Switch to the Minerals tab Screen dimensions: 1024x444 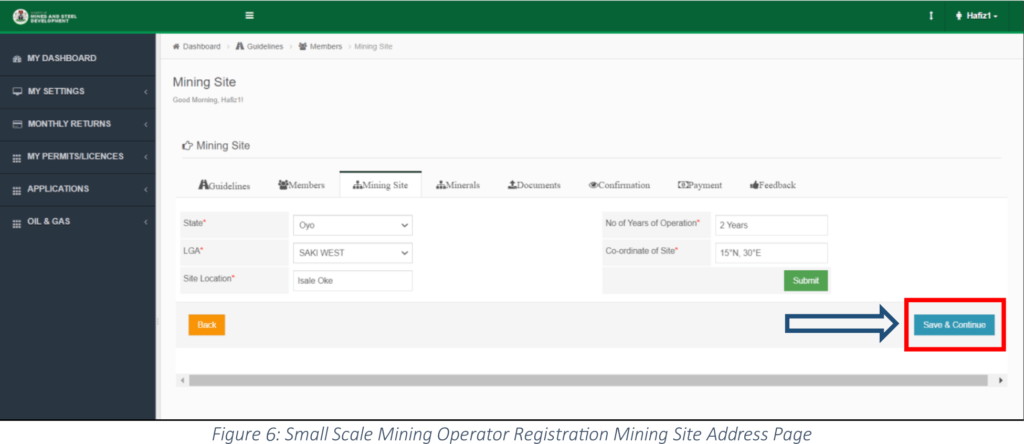tap(458, 185)
